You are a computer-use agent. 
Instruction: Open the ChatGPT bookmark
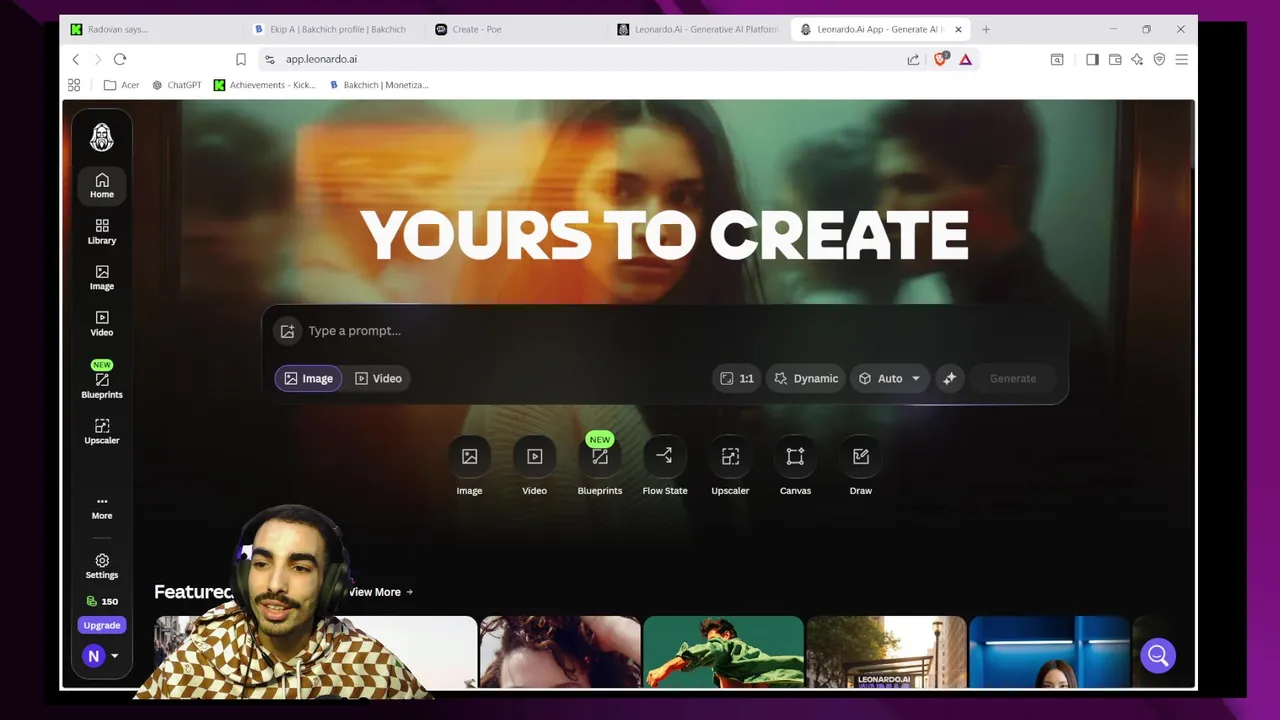click(176, 85)
